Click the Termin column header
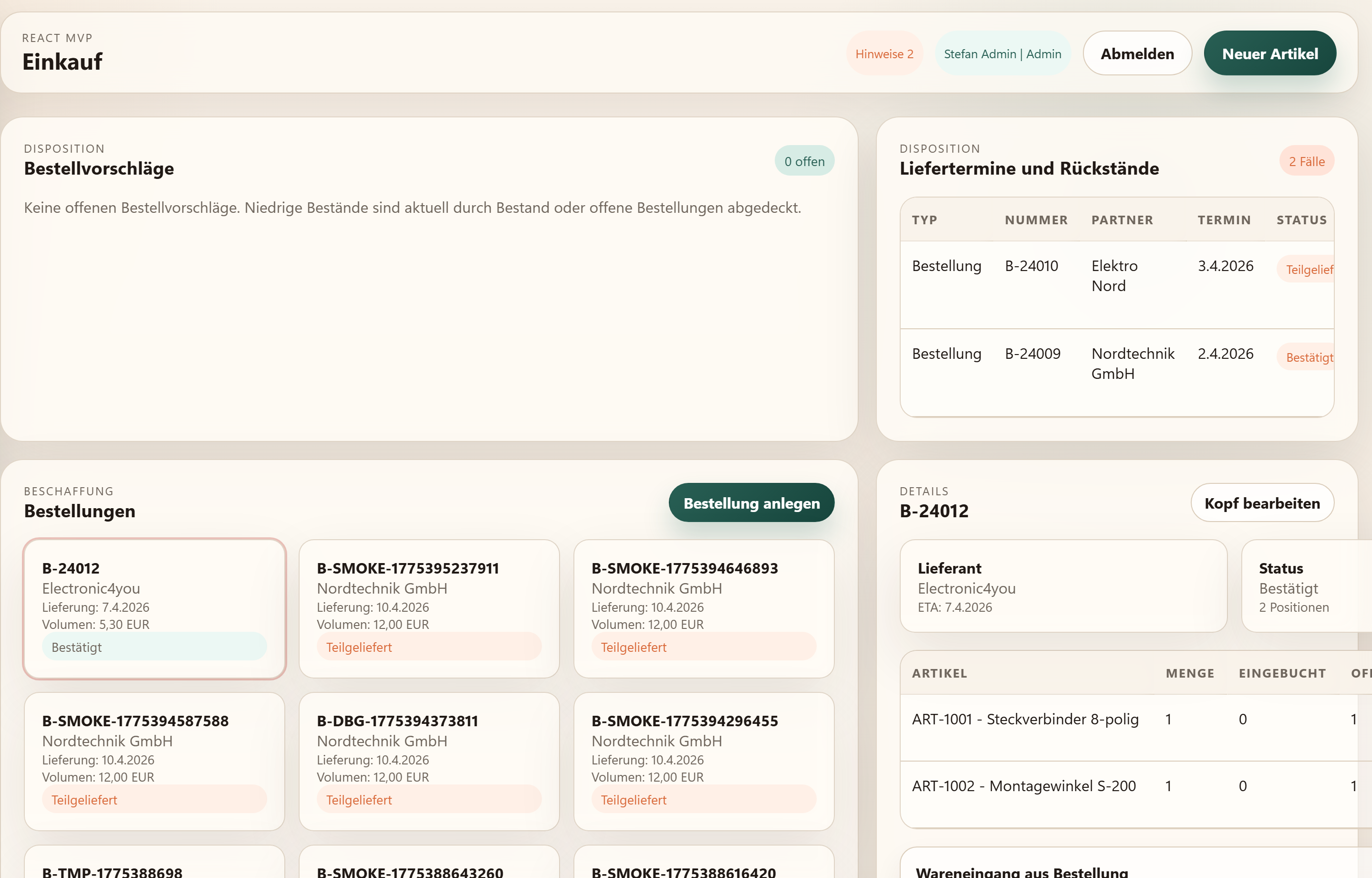The height and width of the screenshot is (878, 1372). tap(1223, 220)
